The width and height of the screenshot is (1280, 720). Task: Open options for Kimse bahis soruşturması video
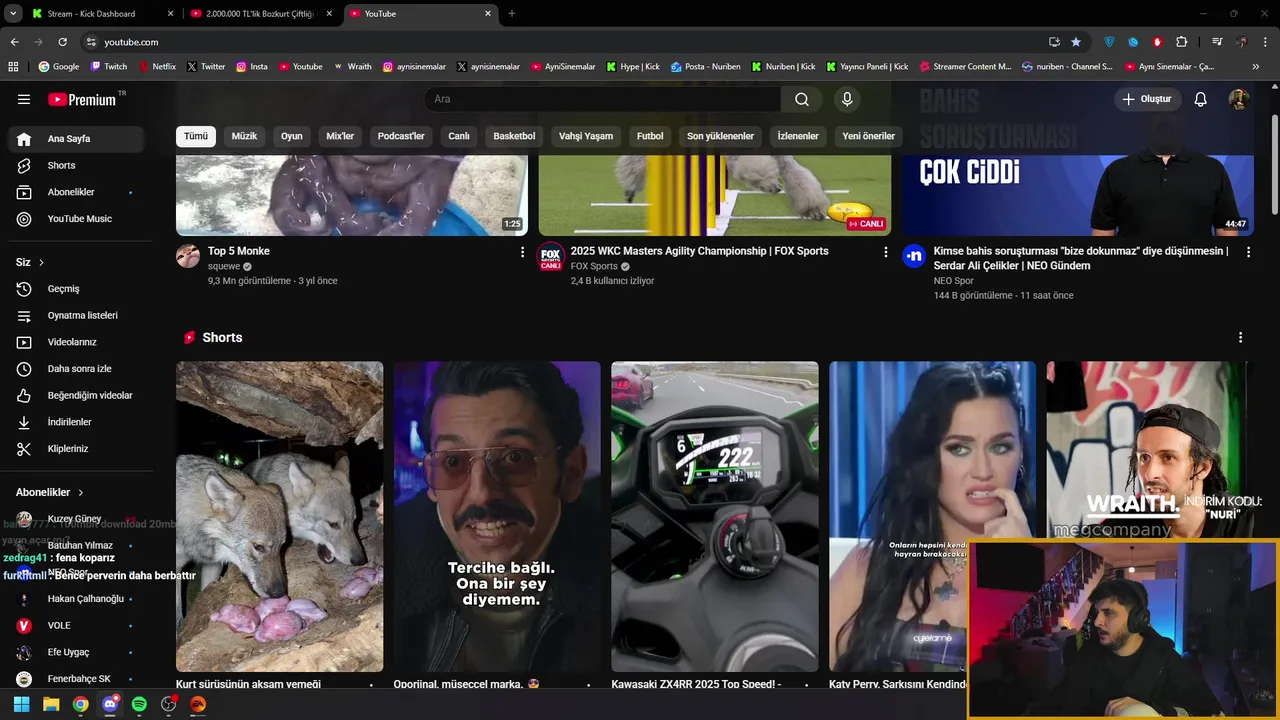tap(1248, 252)
